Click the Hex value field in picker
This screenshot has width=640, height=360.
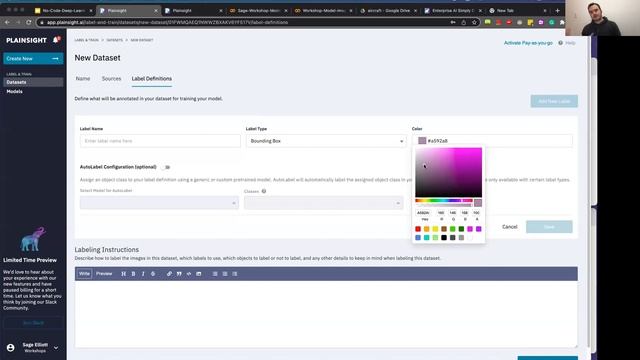click(x=424, y=213)
